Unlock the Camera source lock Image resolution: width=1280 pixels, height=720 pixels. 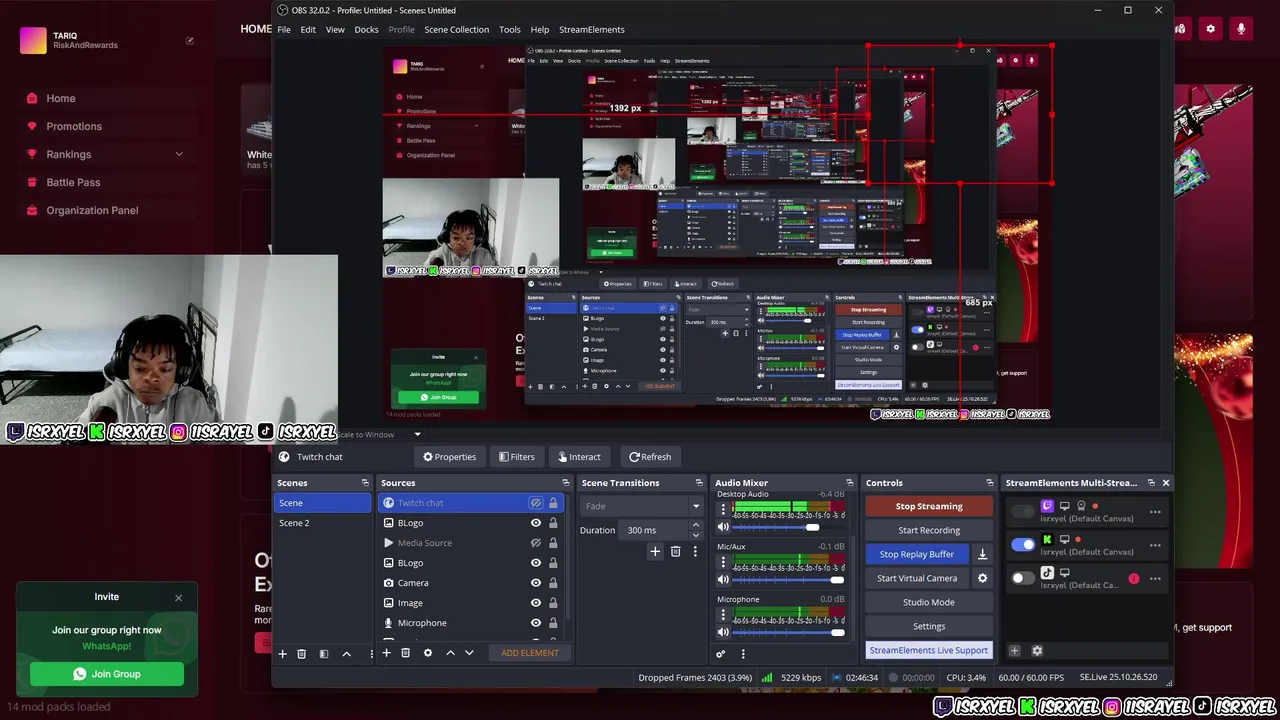pos(553,583)
